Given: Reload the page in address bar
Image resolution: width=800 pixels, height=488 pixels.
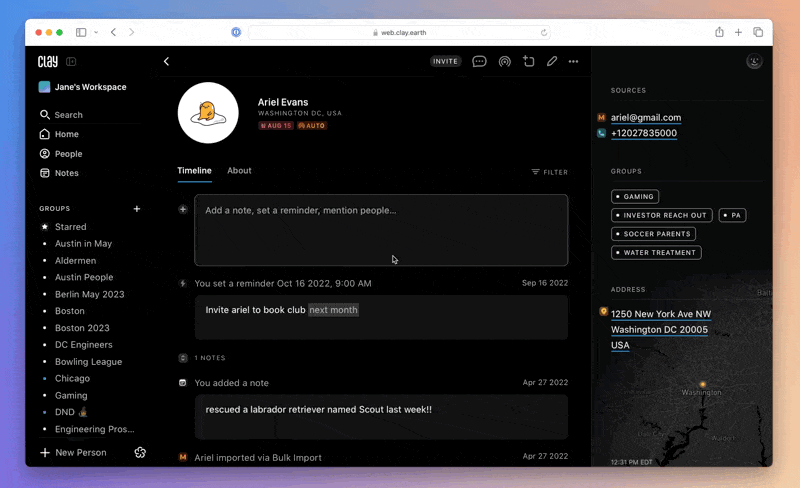Looking at the screenshot, I should pyautogui.click(x=544, y=33).
